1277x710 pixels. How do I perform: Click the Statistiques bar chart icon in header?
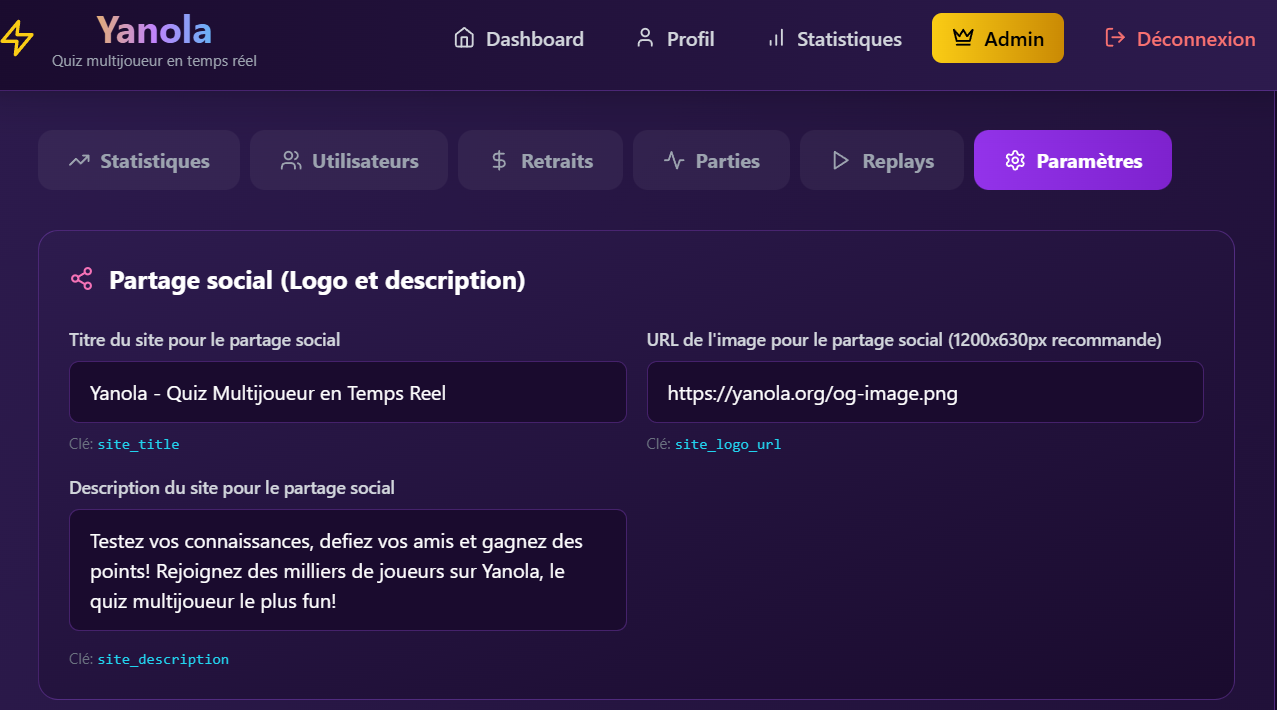(776, 39)
